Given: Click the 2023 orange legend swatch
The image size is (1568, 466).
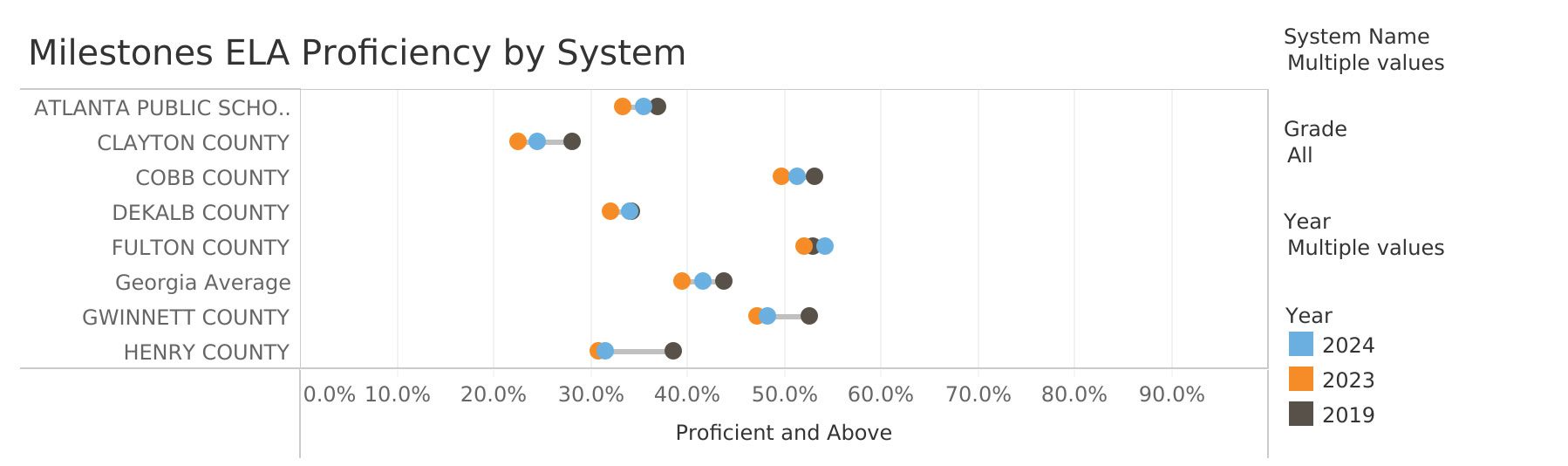Looking at the screenshot, I should [1300, 380].
